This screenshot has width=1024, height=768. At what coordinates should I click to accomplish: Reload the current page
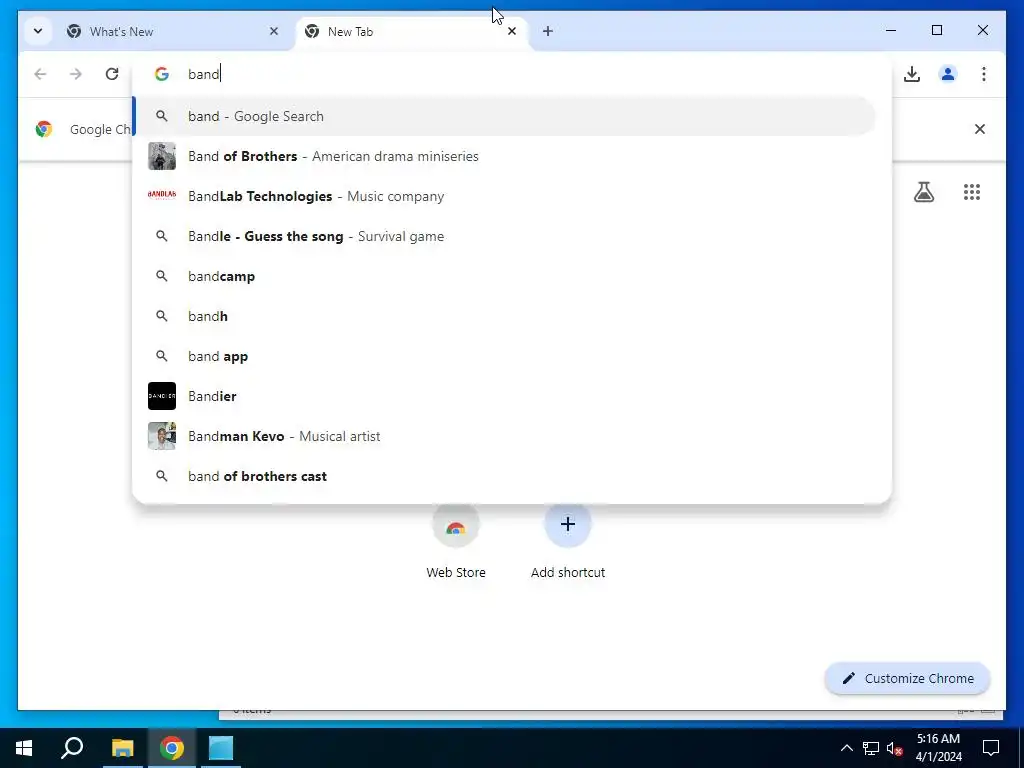click(112, 74)
